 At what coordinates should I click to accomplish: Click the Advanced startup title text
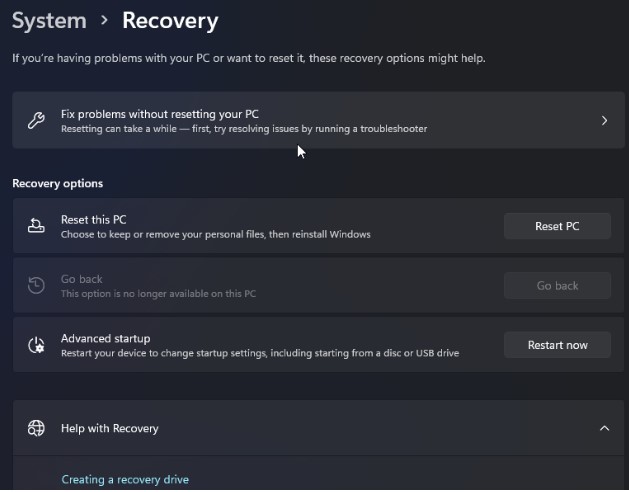point(105,339)
